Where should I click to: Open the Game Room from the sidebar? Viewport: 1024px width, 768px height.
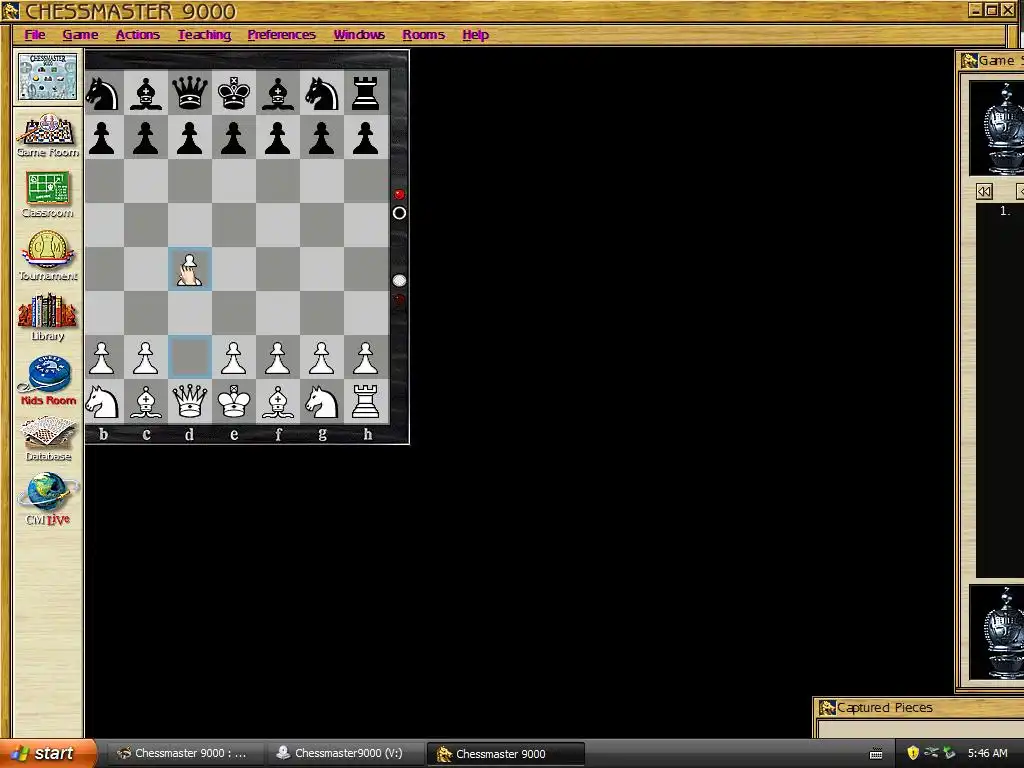[48, 136]
